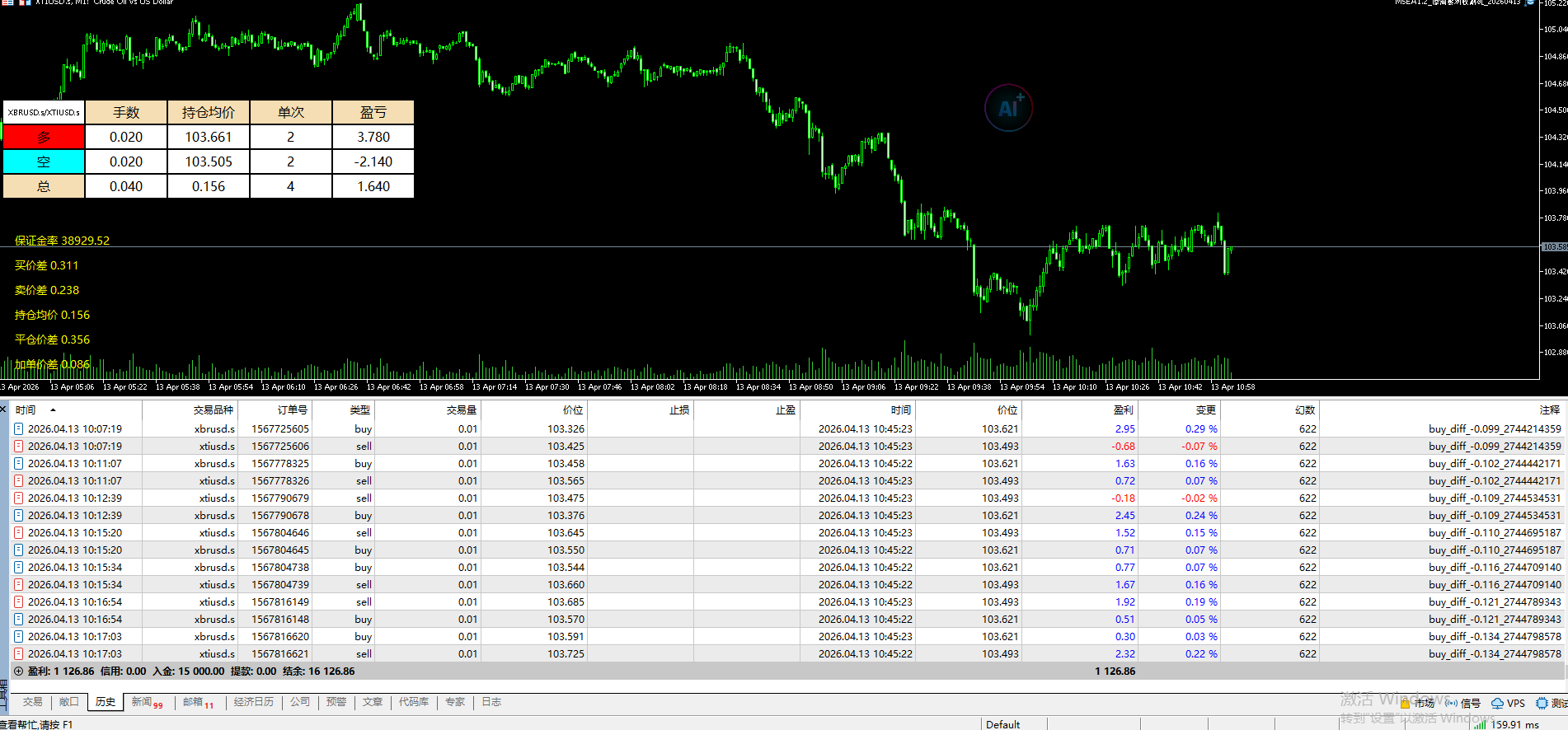The image size is (1568, 730).
Task: Click the row icon for order 1567725605
Action: (x=18, y=428)
